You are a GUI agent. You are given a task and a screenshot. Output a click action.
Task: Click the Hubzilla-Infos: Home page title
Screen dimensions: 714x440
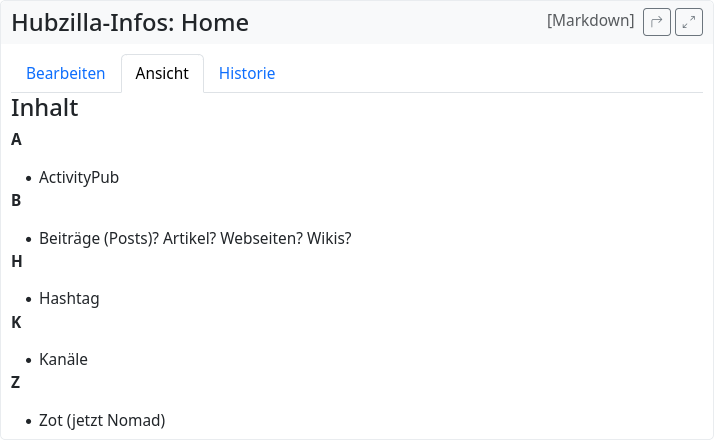click(130, 23)
